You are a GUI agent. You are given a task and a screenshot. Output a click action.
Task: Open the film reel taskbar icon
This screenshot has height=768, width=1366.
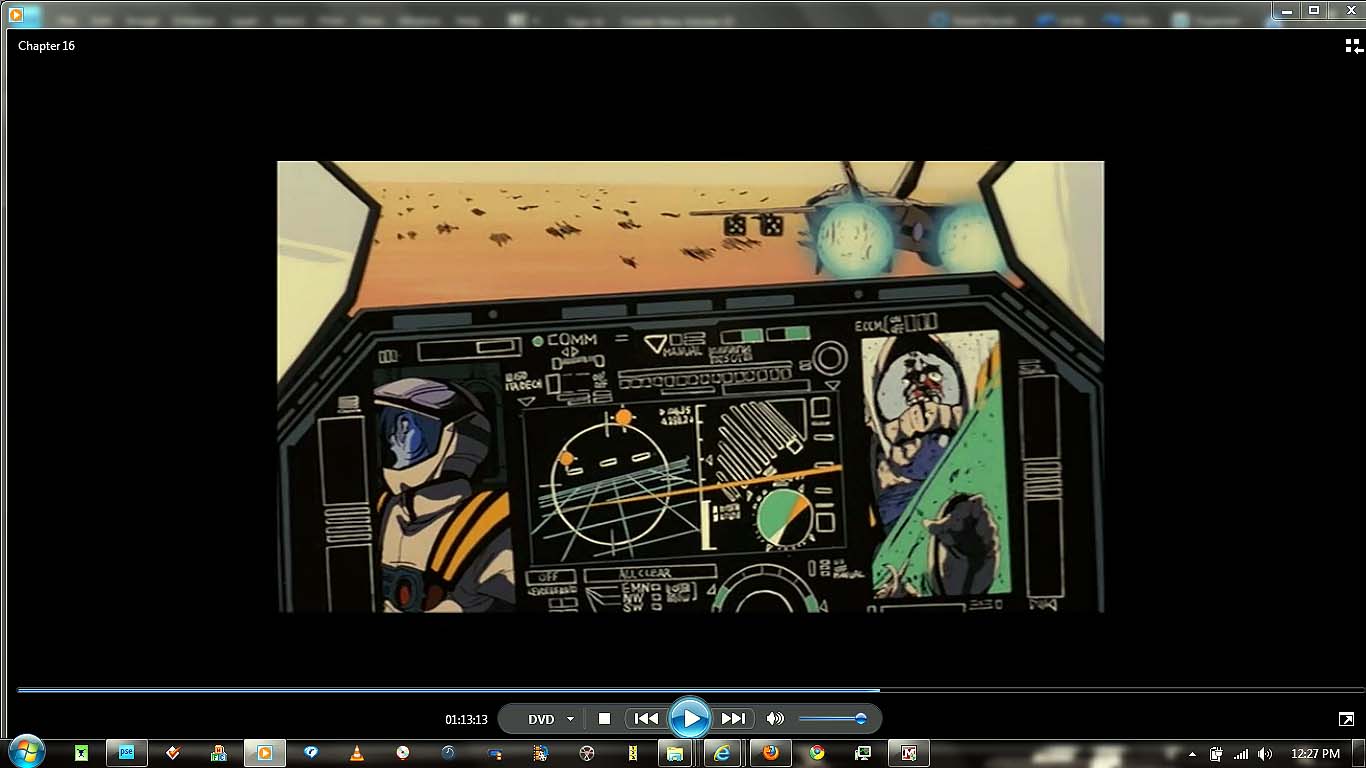click(587, 753)
